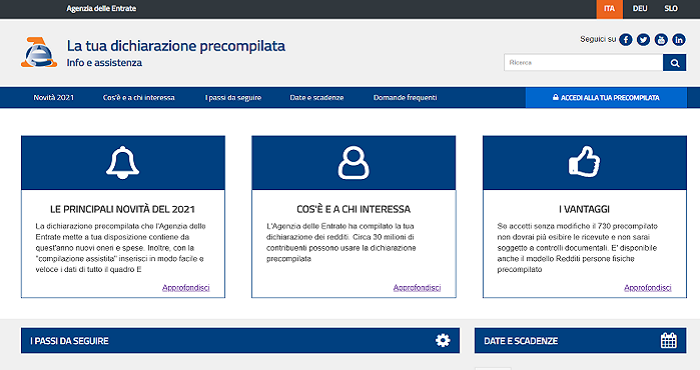Viewport: 700px width, 370px height.
Task: Click the person icon on middle card
Action: point(354,163)
